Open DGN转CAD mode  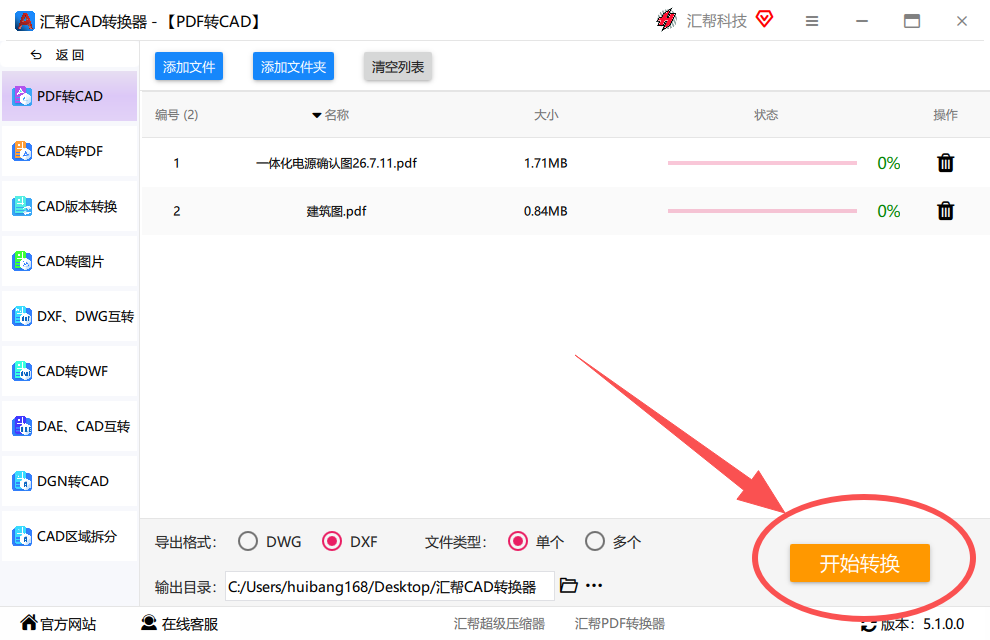pos(69,481)
